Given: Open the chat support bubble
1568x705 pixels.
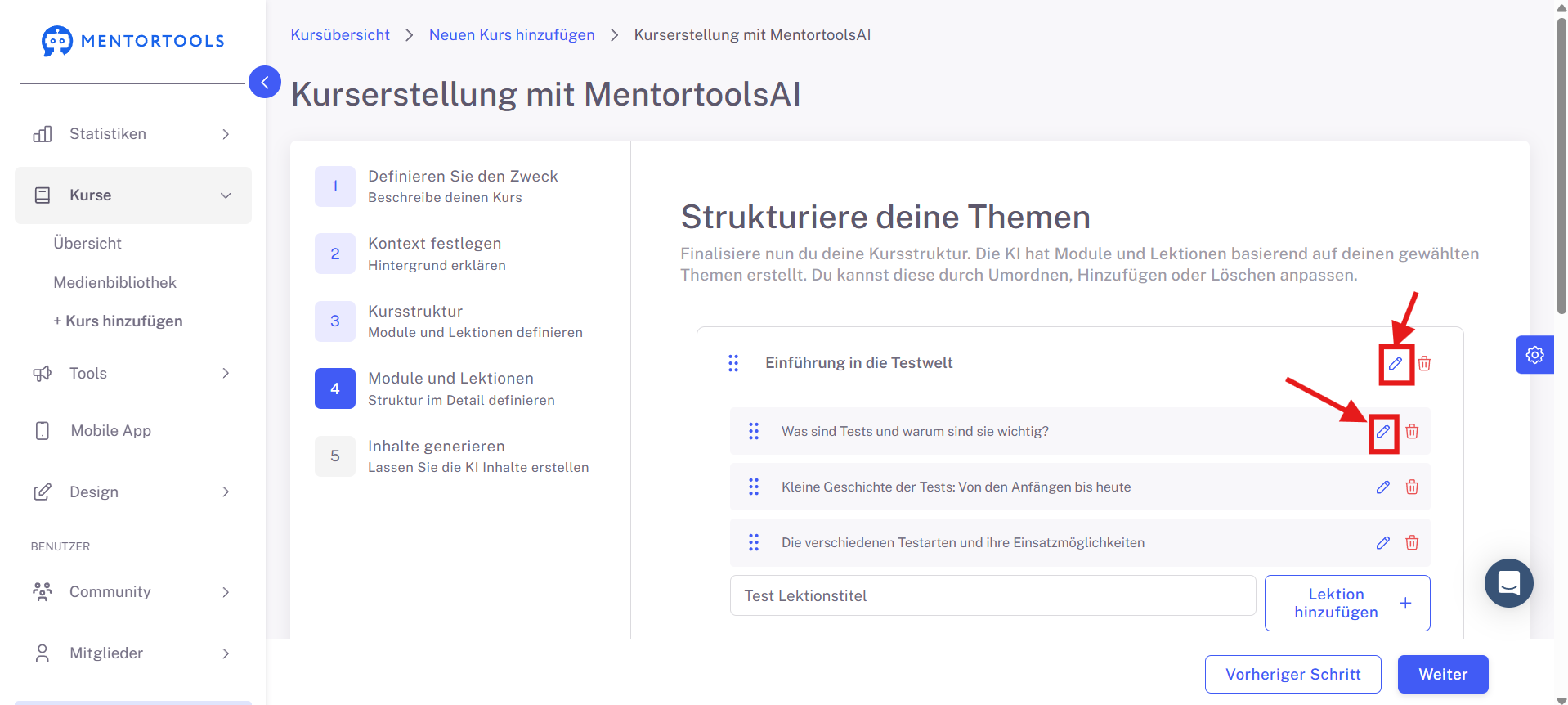Looking at the screenshot, I should (x=1508, y=583).
